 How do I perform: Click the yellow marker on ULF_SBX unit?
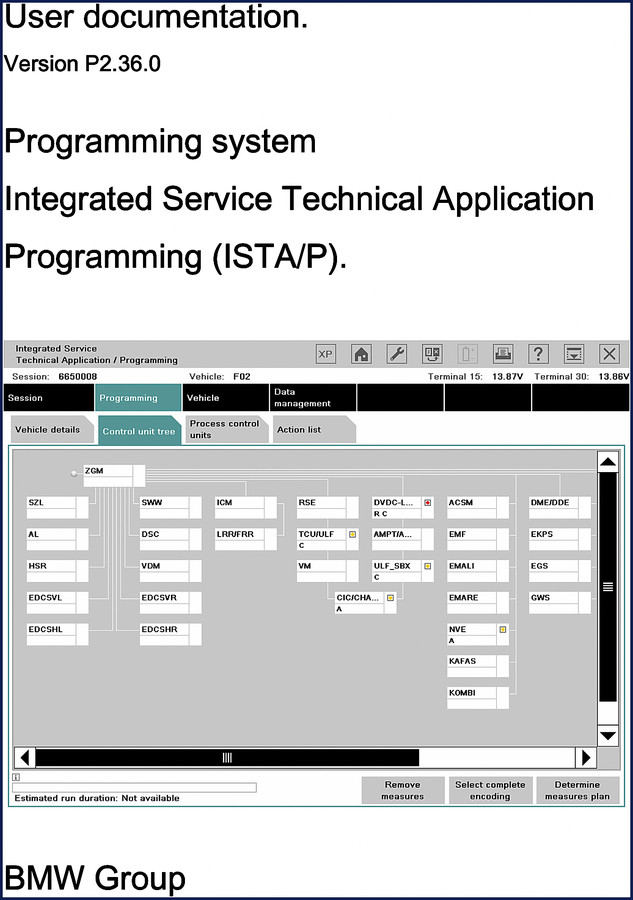point(428,566)
